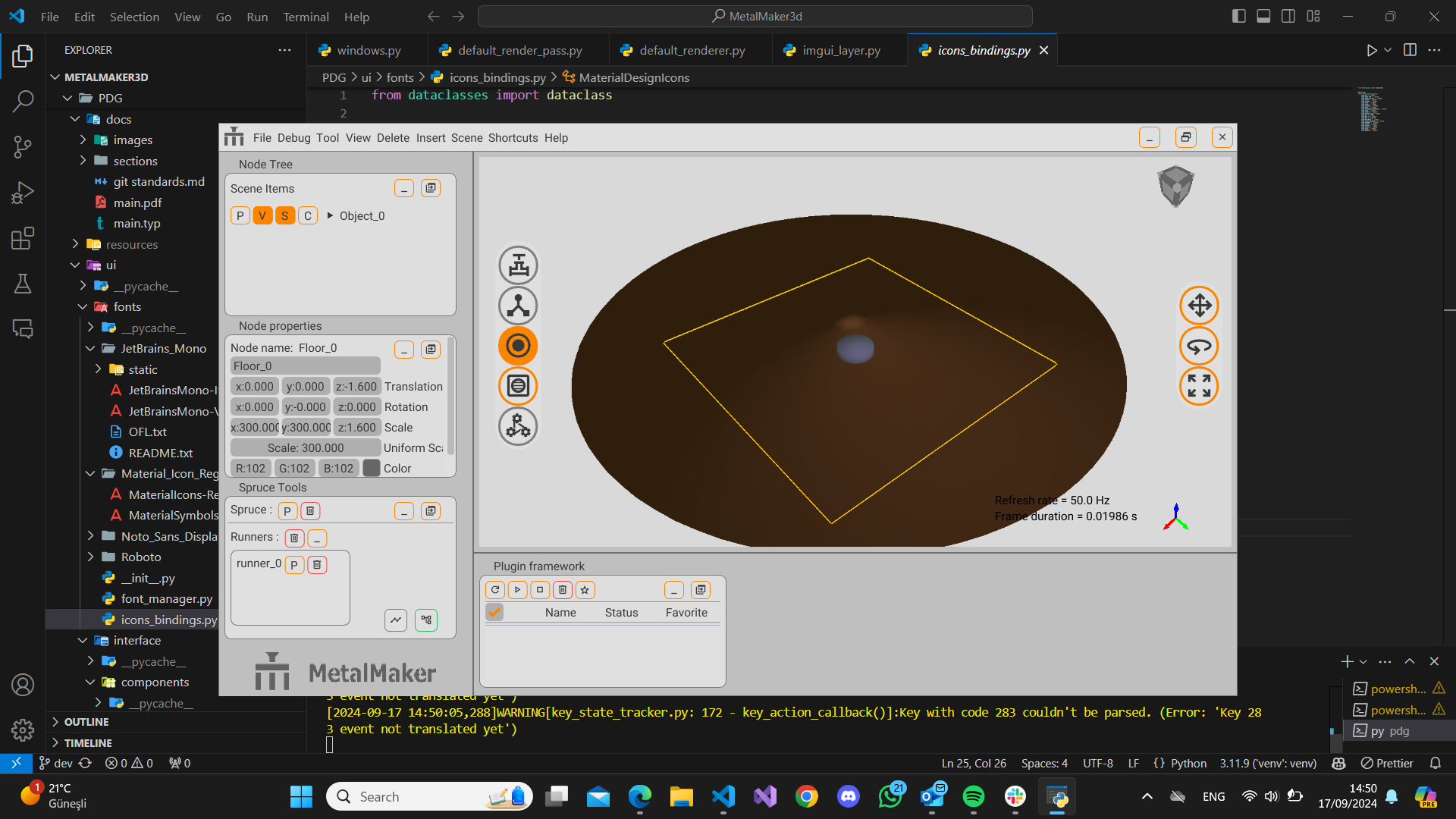The height and width of the screenshot is (819, 1456).
Task: Select the Rotate/orbit tool in the viewport
Action: pos(1199,346)
